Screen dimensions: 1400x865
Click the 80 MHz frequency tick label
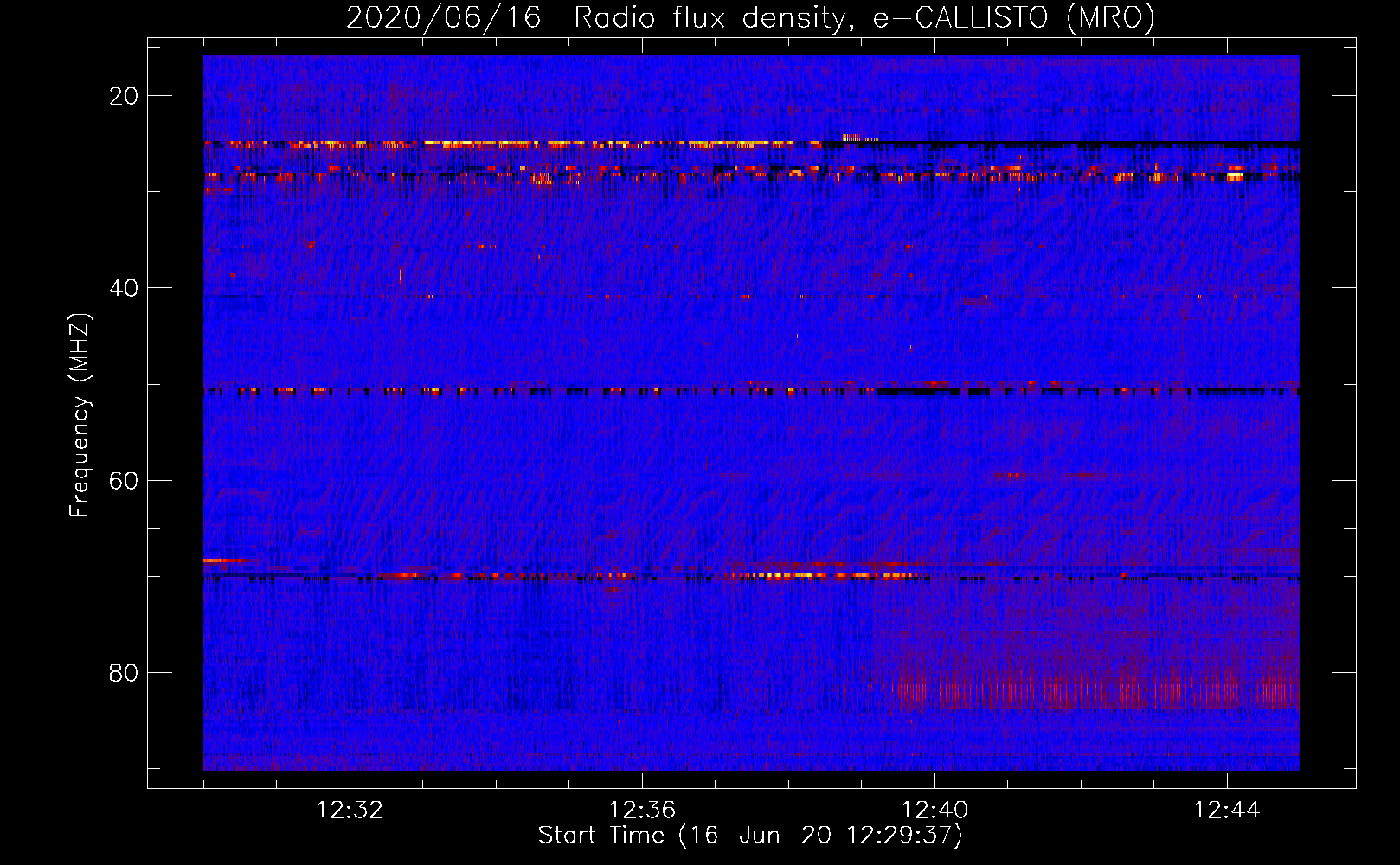[x=124, y=672]
